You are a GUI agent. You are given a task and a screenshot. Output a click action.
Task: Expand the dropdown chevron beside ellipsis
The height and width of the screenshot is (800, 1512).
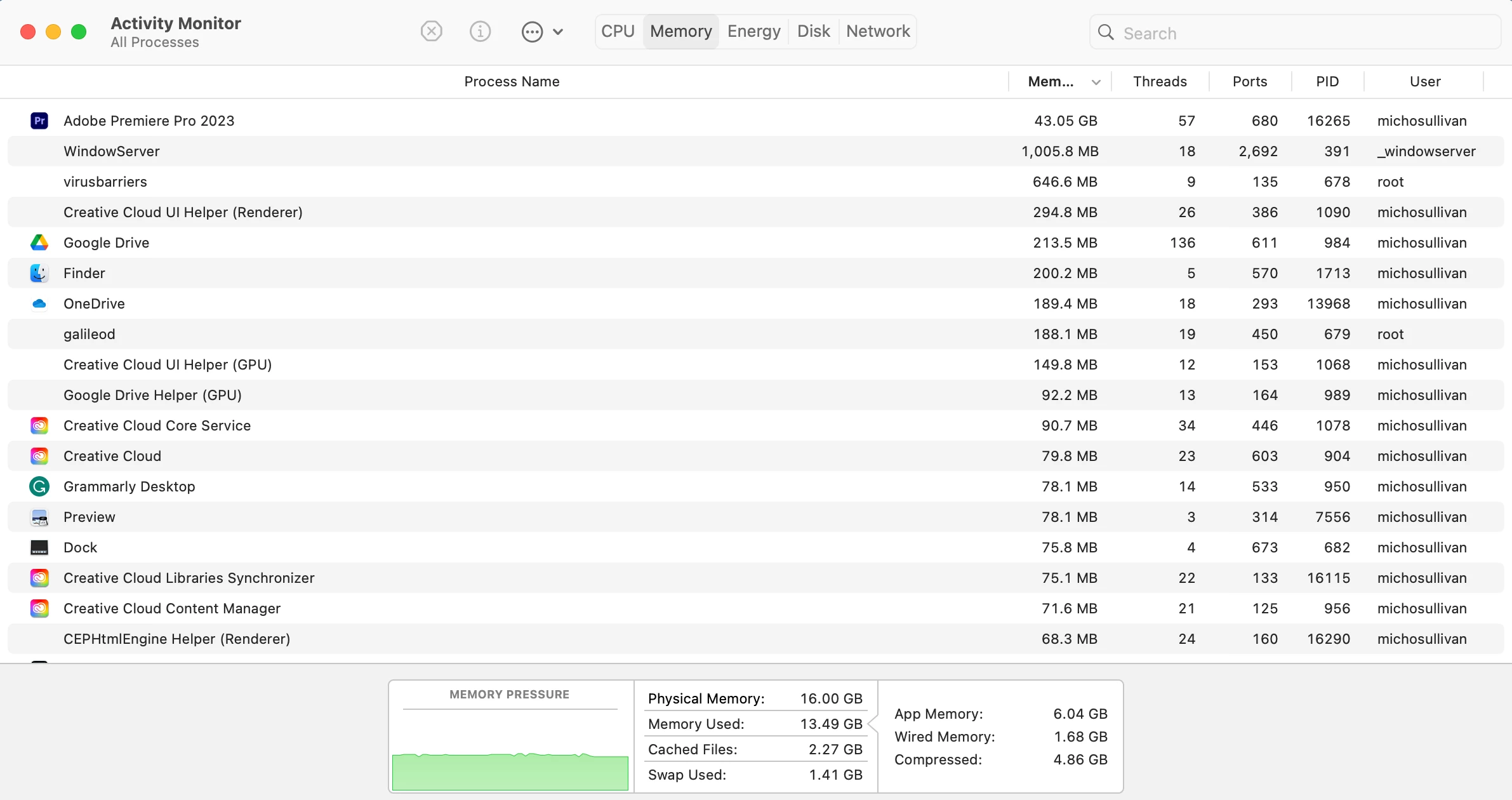[x=558, y=32]
